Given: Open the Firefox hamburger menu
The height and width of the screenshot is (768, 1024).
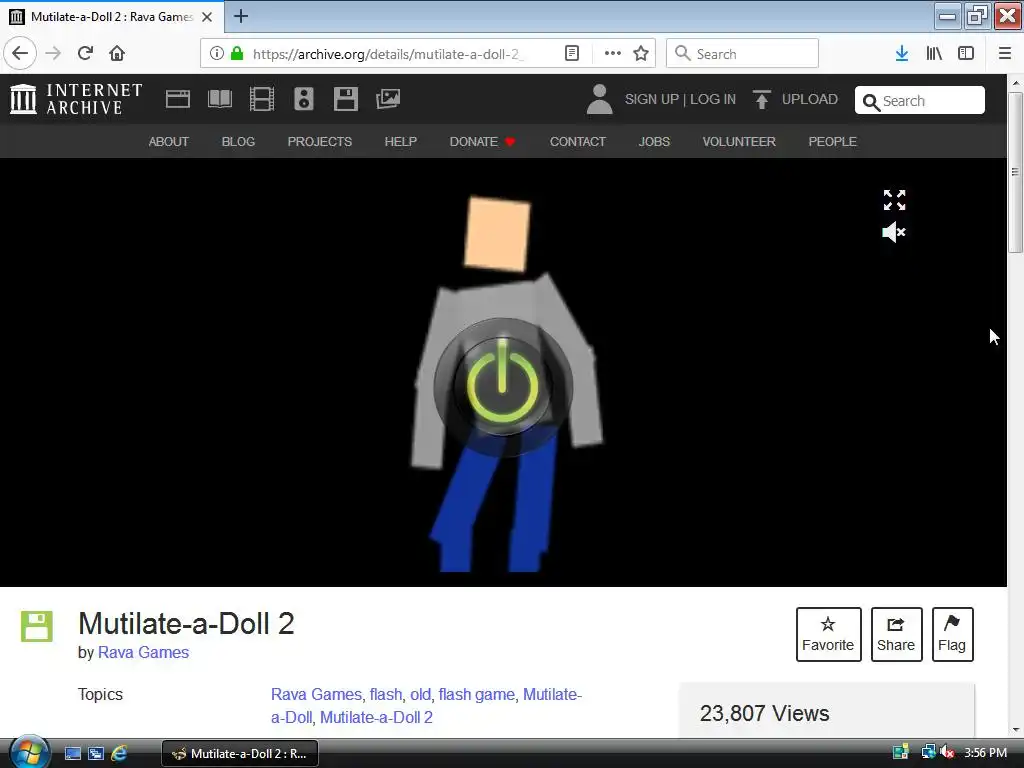Looking at the screenshot, I should click(1005, 54).
